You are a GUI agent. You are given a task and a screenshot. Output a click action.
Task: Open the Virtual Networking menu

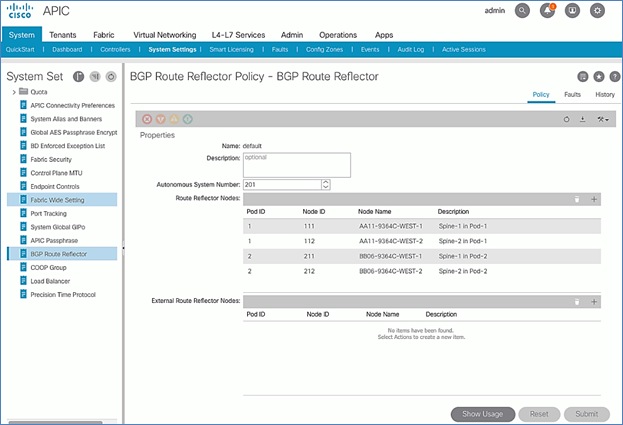coord(164,35)
